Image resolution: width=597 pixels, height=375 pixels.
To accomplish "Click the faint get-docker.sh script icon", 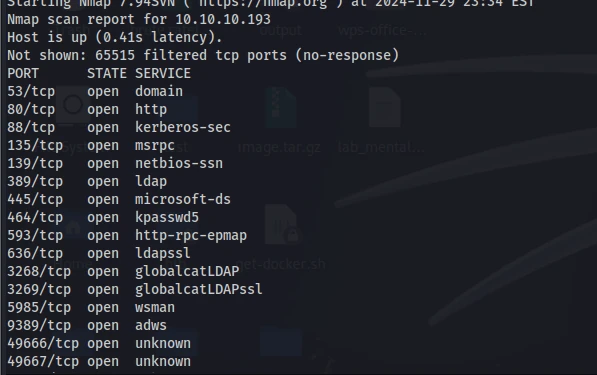I will click(281, 225).
